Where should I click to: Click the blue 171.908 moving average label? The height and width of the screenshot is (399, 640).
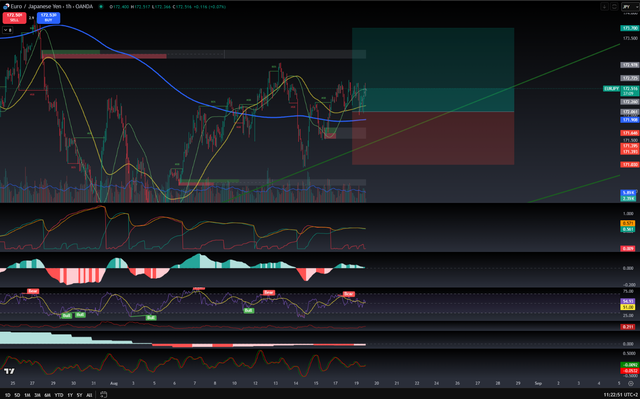[629, 120]
